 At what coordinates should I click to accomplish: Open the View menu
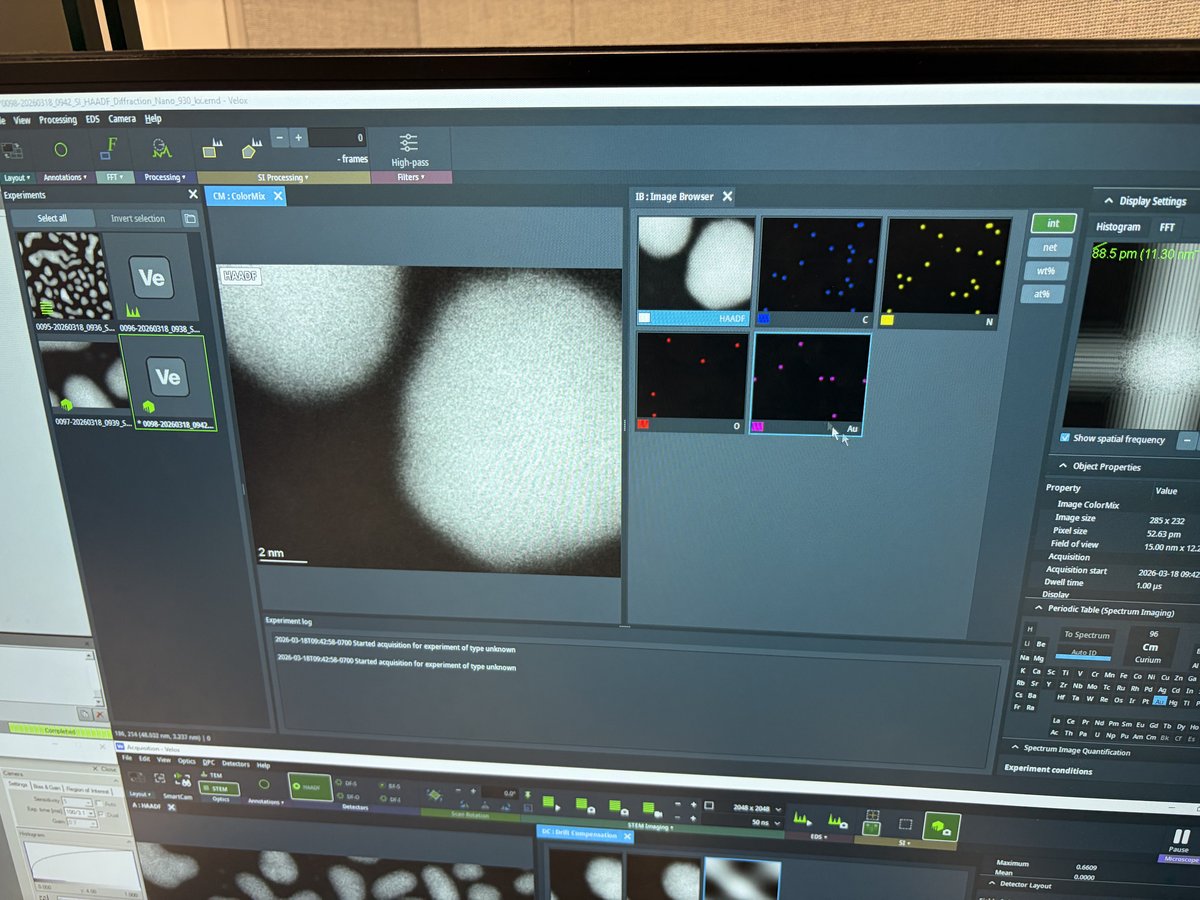(22, 120)
